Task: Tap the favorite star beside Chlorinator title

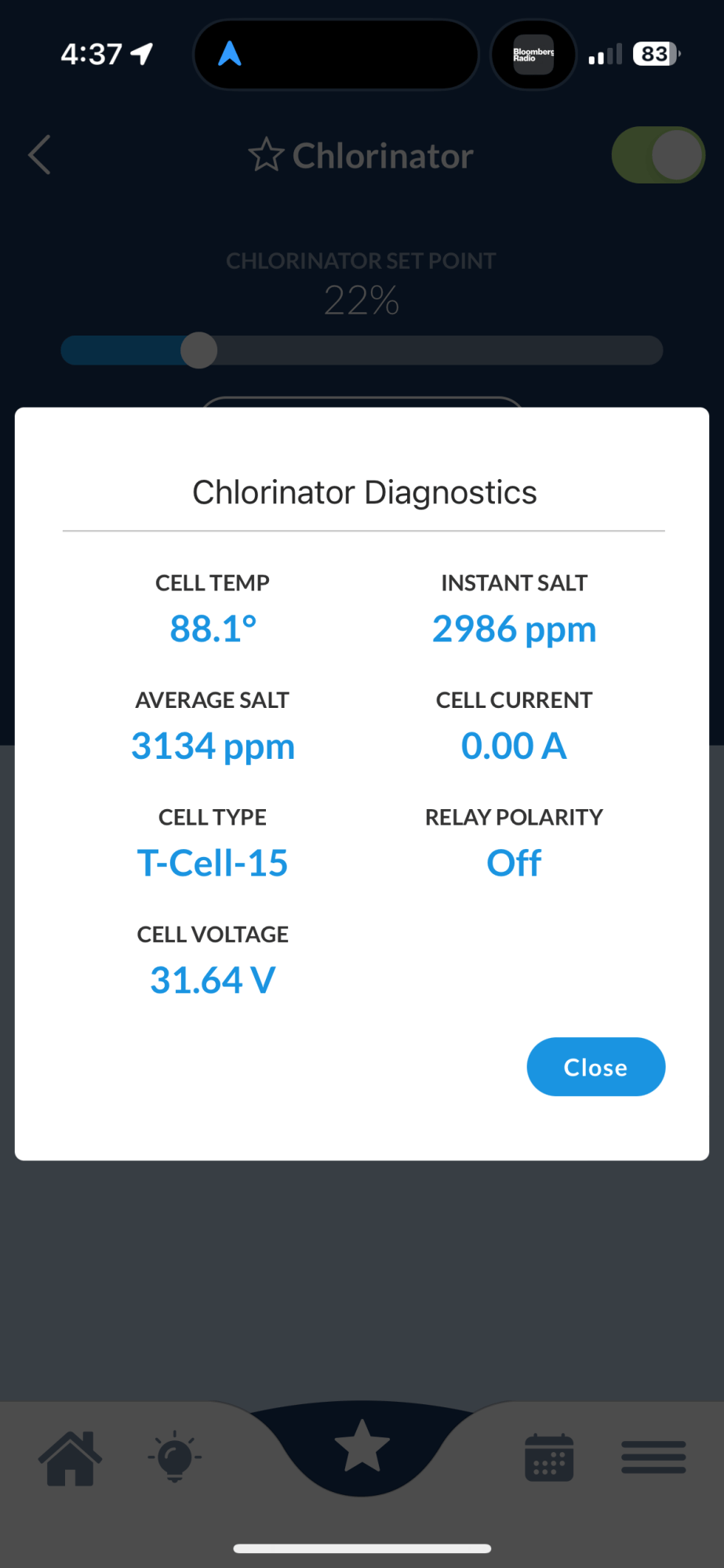Action: tap(266, 154)
